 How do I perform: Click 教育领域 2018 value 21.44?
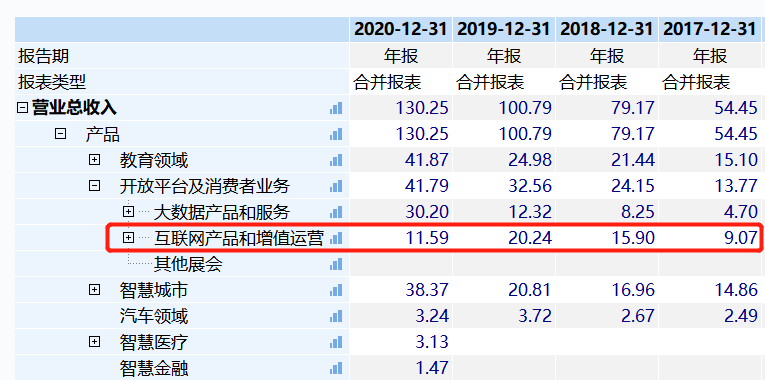pos(633,160)
